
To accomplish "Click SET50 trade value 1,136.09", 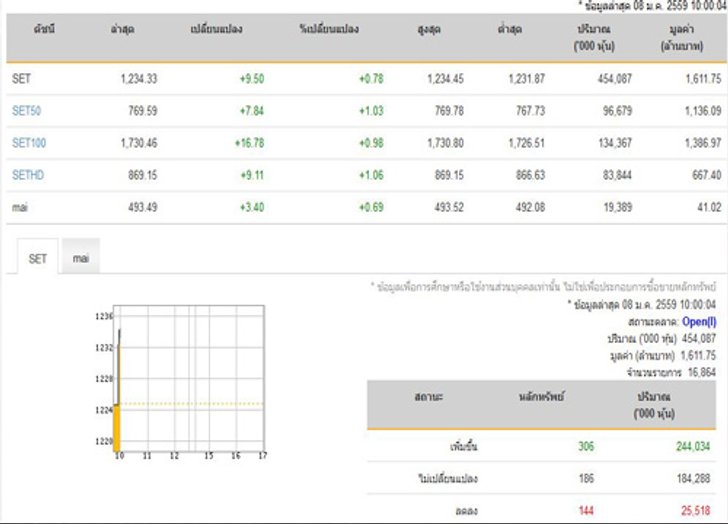I will click(703, 111).
